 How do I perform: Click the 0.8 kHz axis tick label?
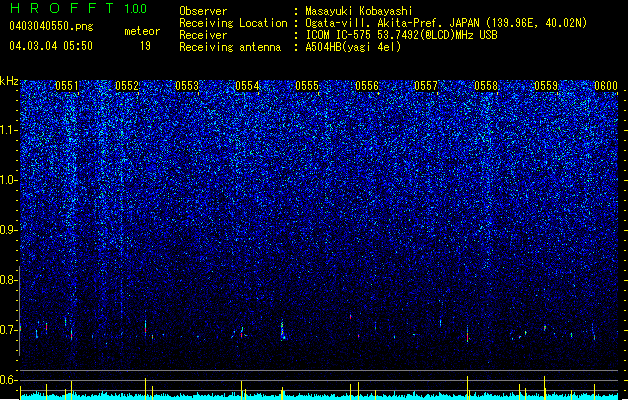click(8, 280)
